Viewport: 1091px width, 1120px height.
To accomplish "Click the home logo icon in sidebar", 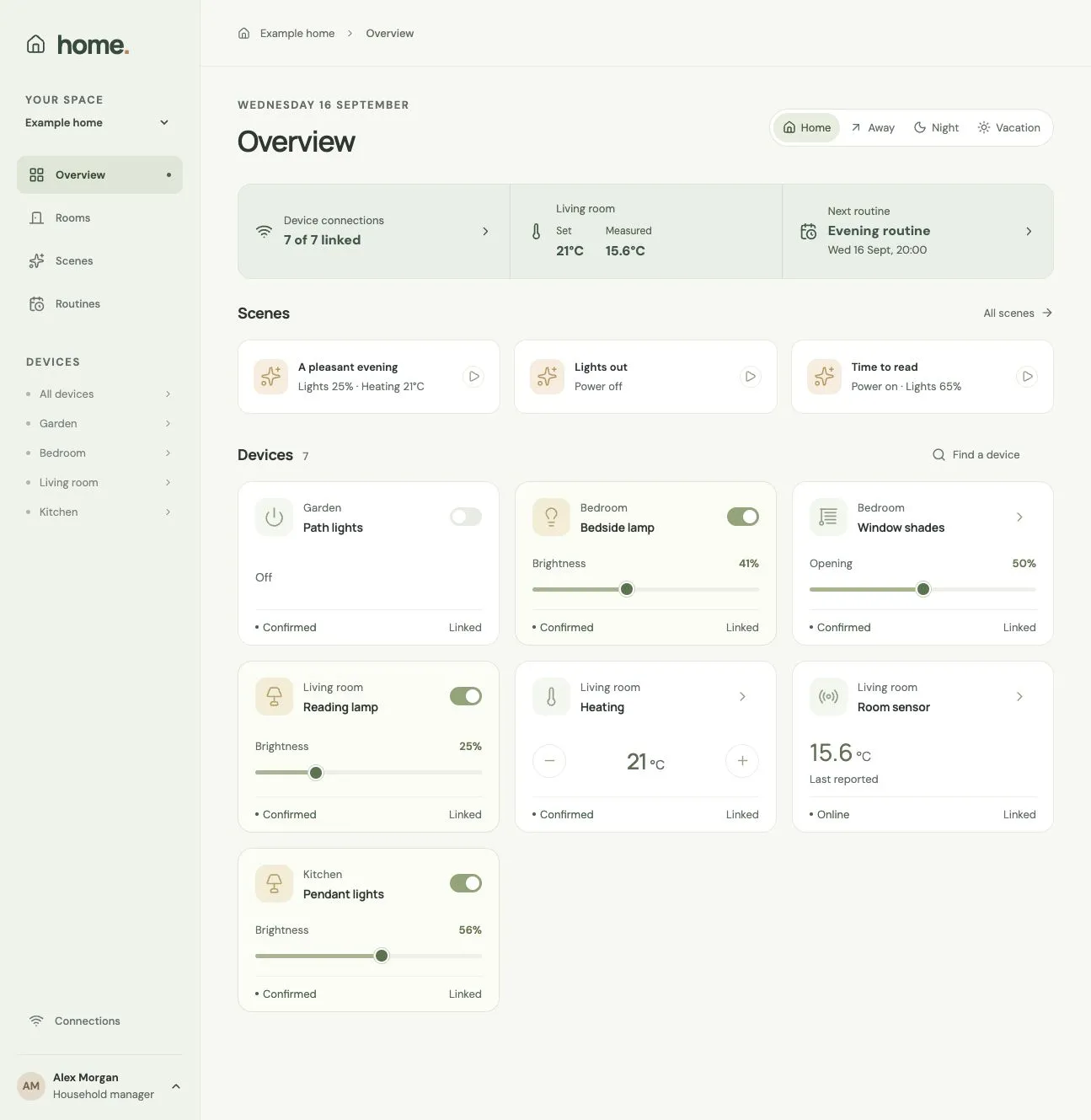I will pos(35,44).
